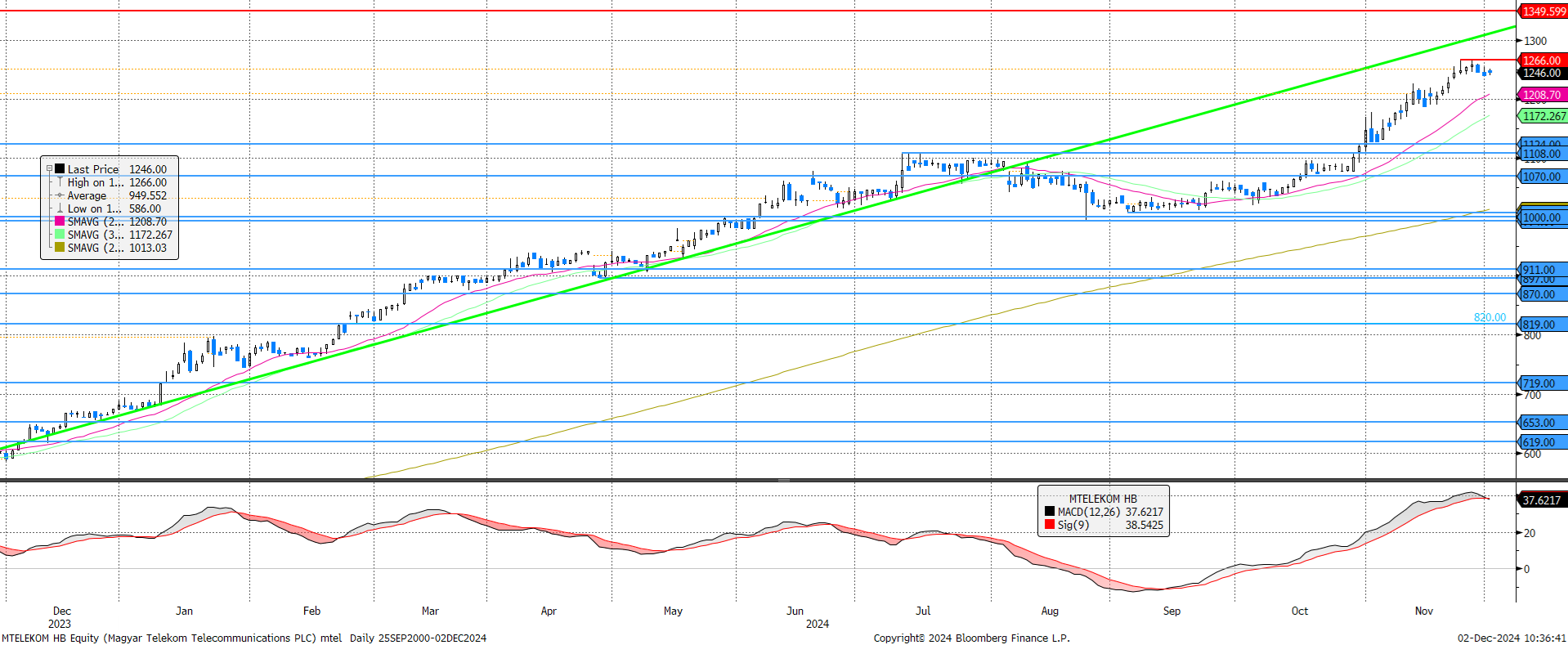Click the 'Feb' month label on time axis

311,611
